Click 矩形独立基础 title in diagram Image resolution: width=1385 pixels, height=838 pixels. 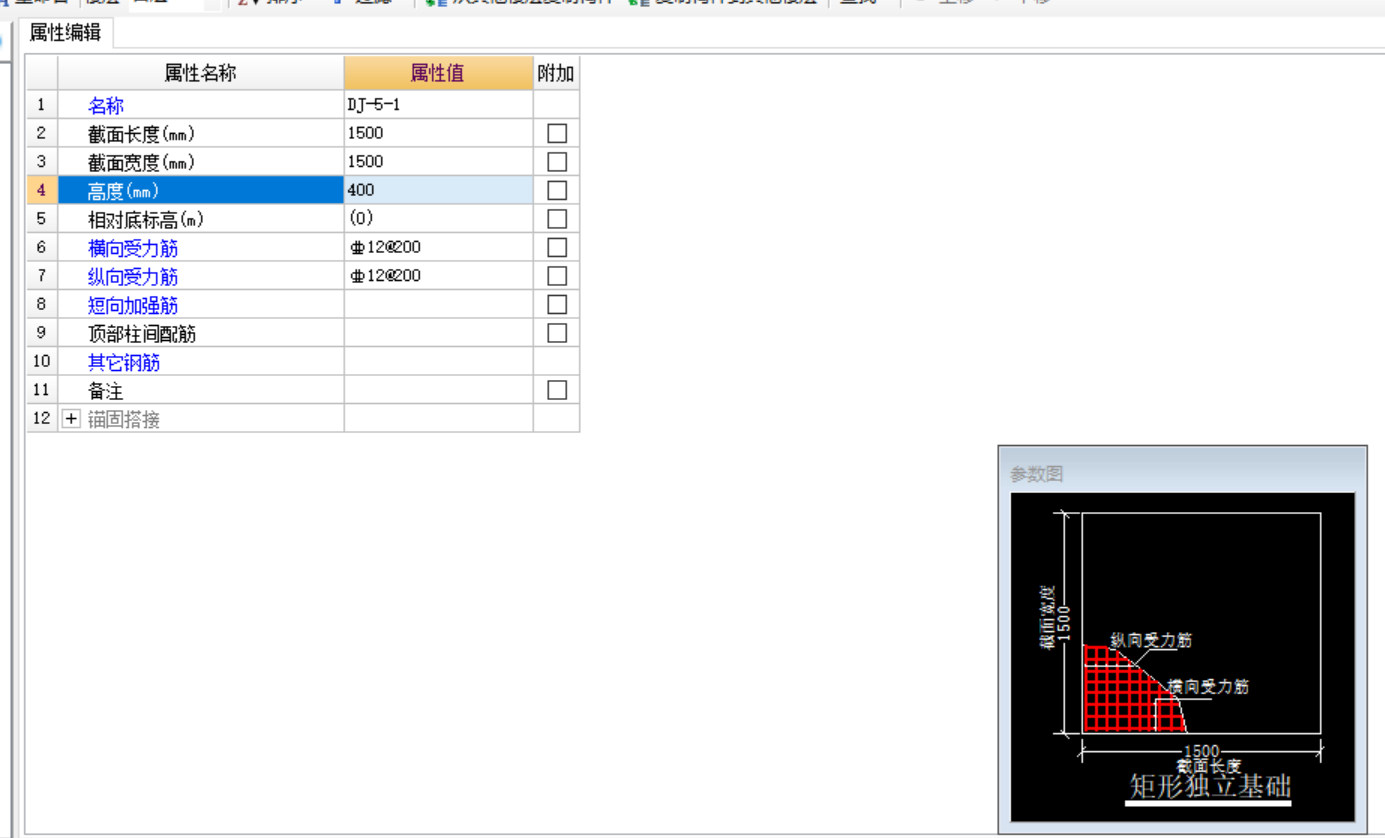coord(1210,786)
